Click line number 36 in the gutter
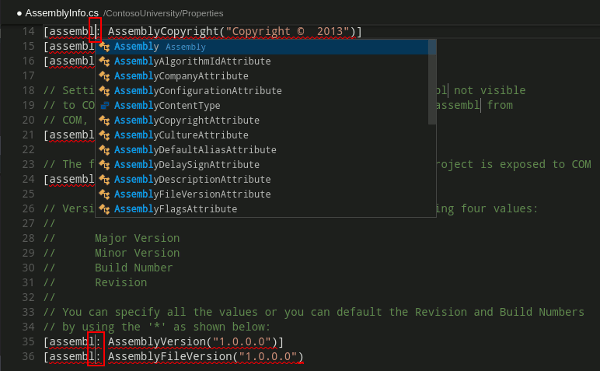This screenshot has height=371, width=600. [28, 356]
